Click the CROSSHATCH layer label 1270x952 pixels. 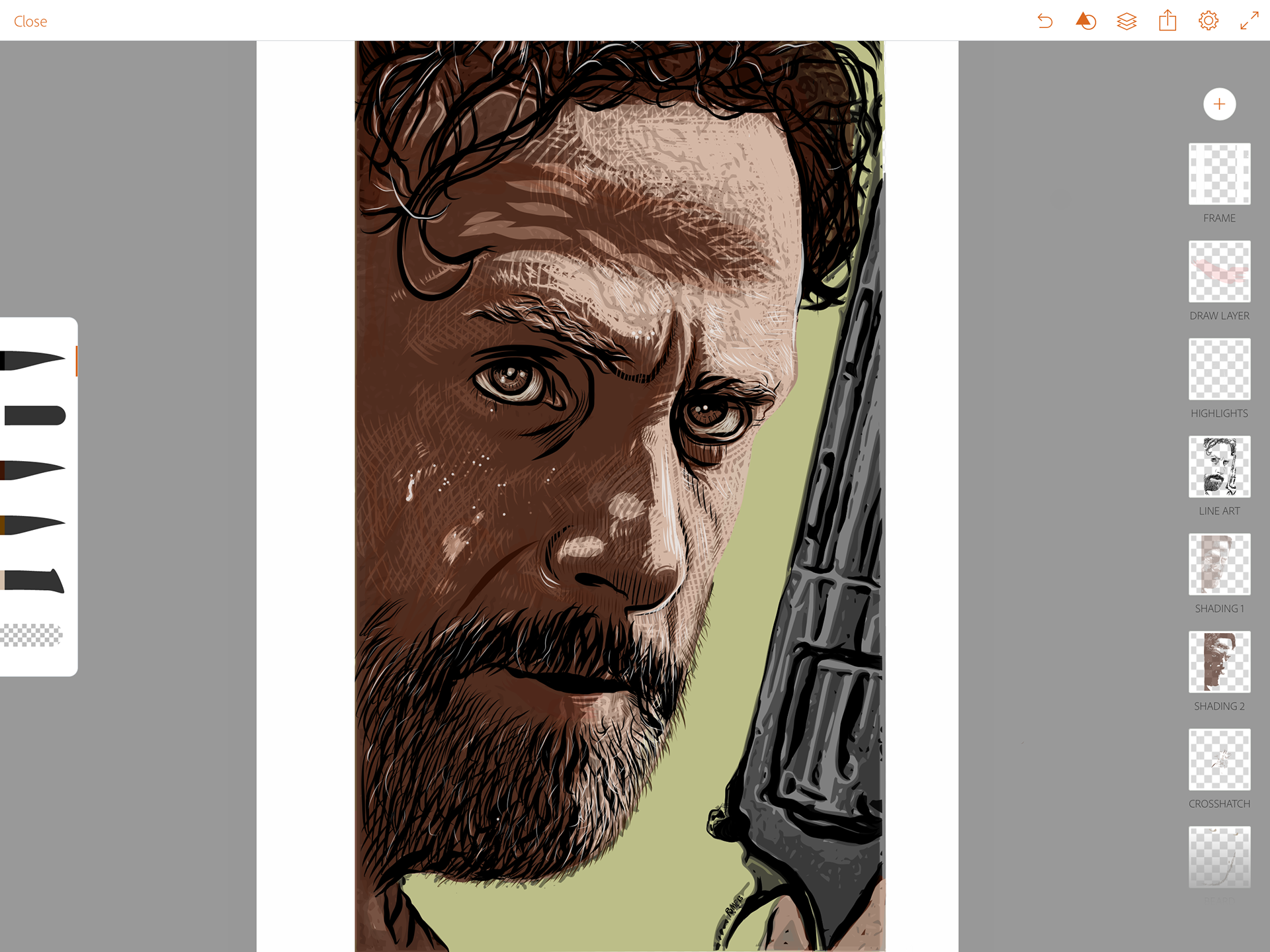1219,804
